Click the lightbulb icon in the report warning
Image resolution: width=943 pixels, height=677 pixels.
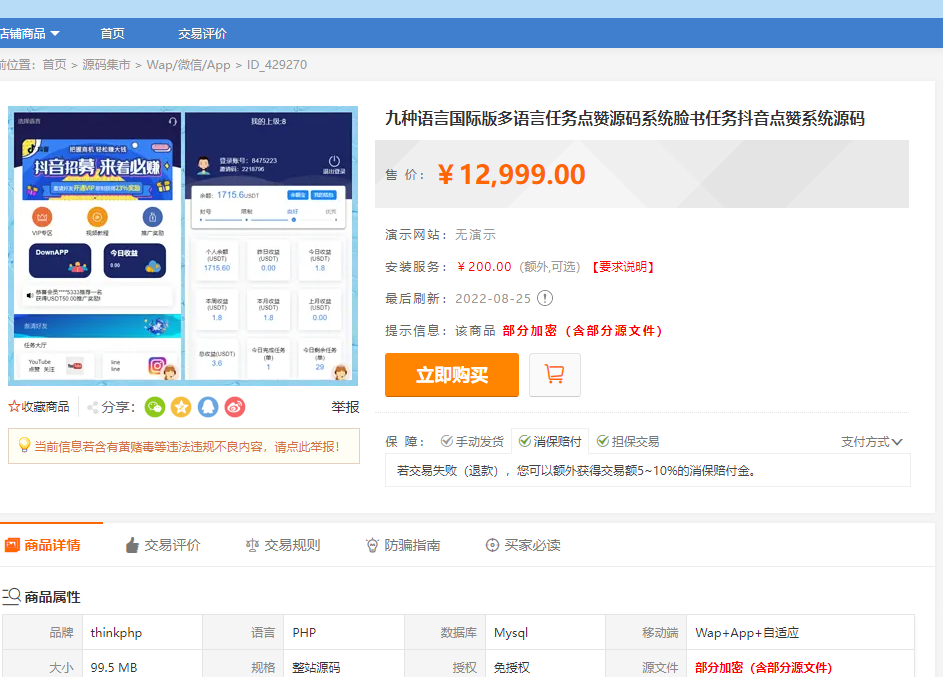(x=24, y=445)
